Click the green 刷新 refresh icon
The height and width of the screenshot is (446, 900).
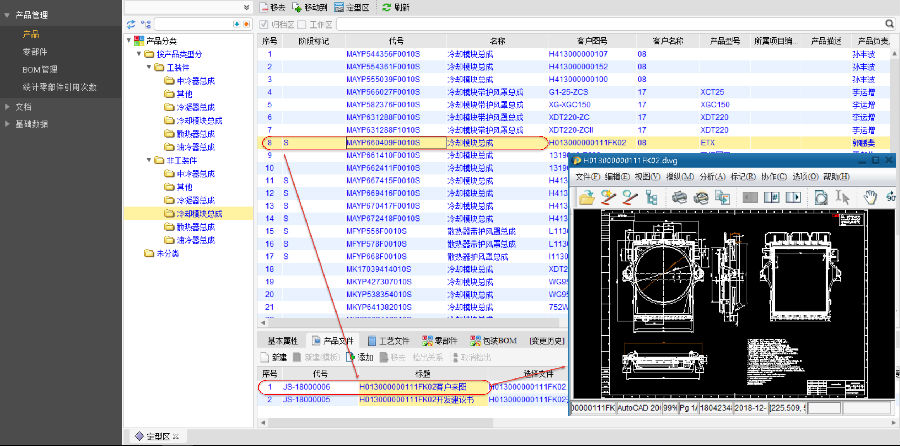tap(386, 7)
